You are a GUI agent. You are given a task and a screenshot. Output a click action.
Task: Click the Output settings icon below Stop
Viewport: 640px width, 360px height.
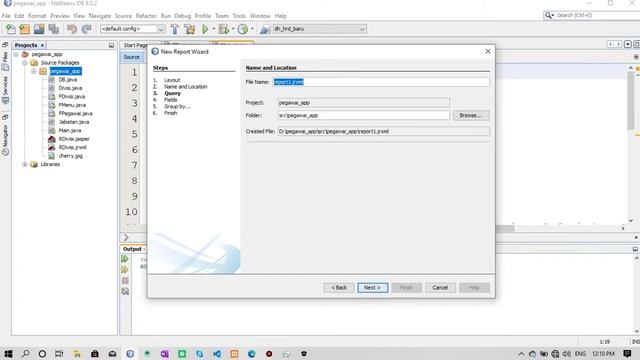pos(125,291)
